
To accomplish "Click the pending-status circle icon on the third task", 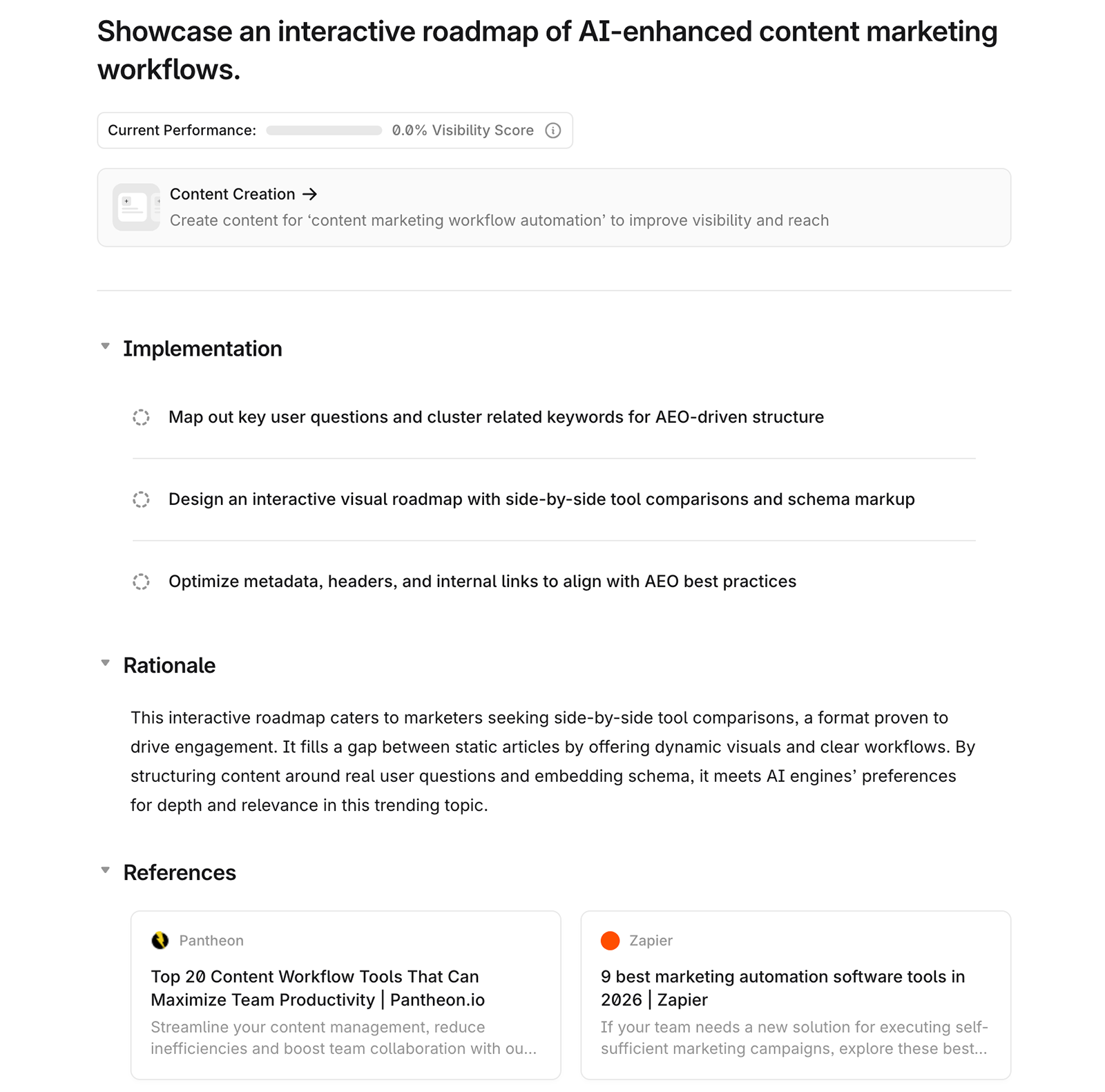I will click(x=142, y=582).
